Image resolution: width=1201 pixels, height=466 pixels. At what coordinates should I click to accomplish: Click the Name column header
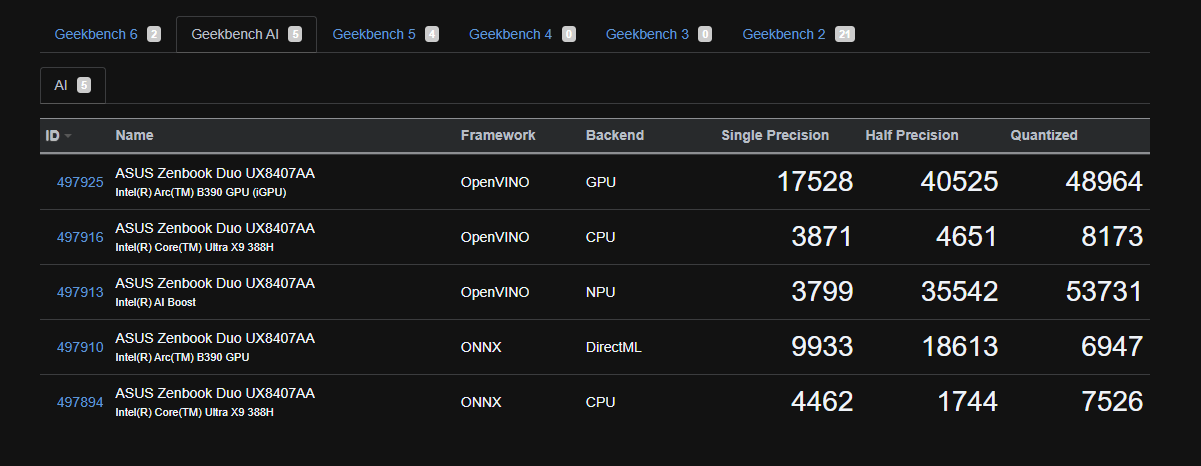click(134, 135)
